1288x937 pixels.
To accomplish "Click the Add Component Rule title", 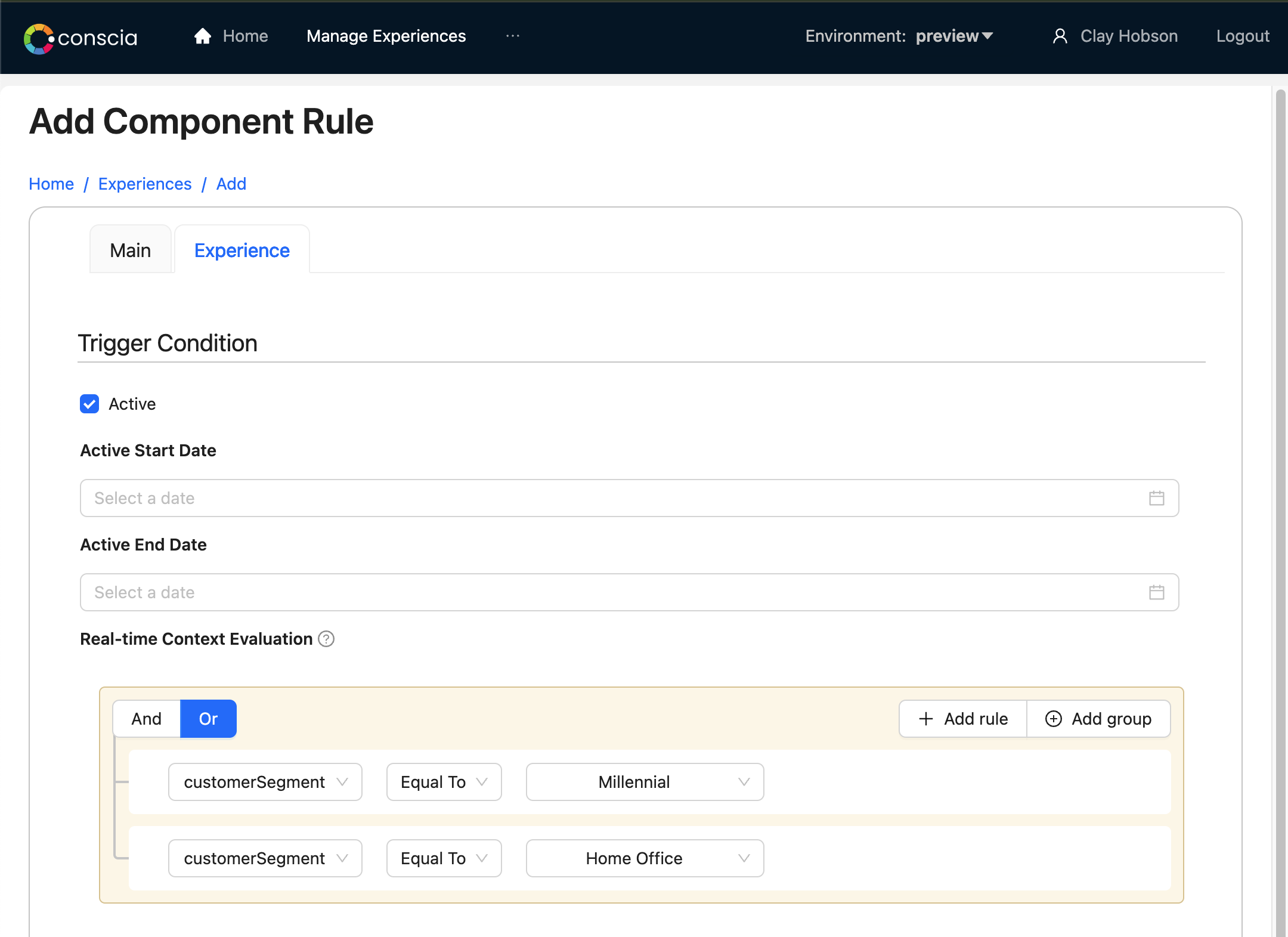I will (202, 122).
